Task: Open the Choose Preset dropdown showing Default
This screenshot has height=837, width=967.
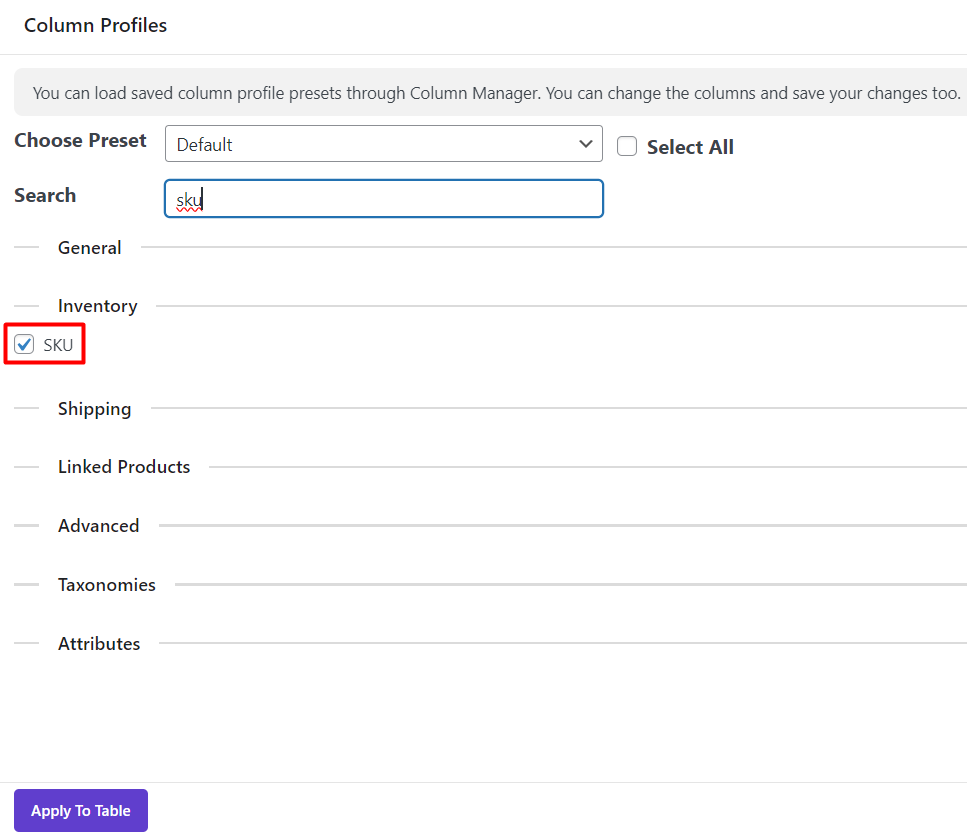Action: click(383, 144)
